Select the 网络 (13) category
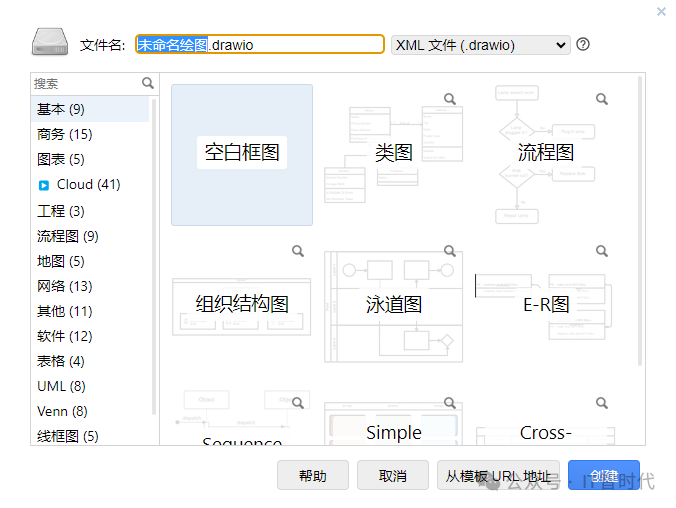Screen dimensions: 676x508 (91, 286)
